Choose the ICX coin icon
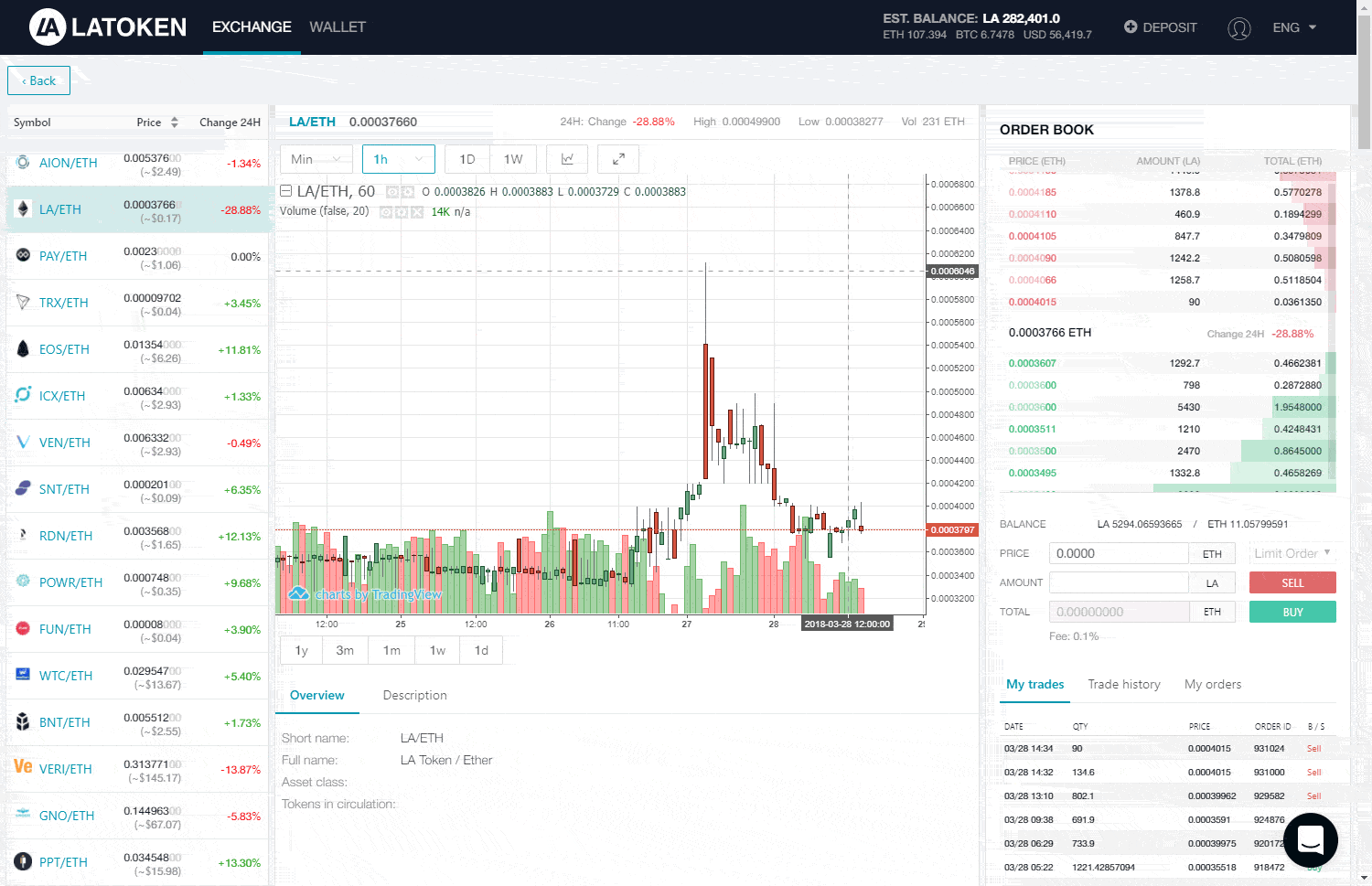 [x=23, y=395]
